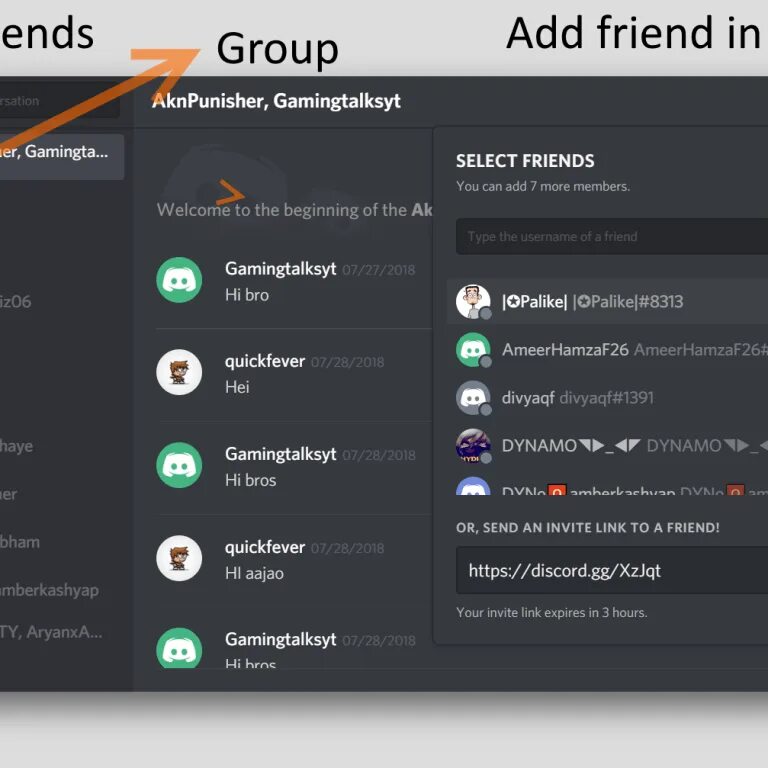
Task: Click the "HI aajao" message text
Action: click(x=254, y=573)
